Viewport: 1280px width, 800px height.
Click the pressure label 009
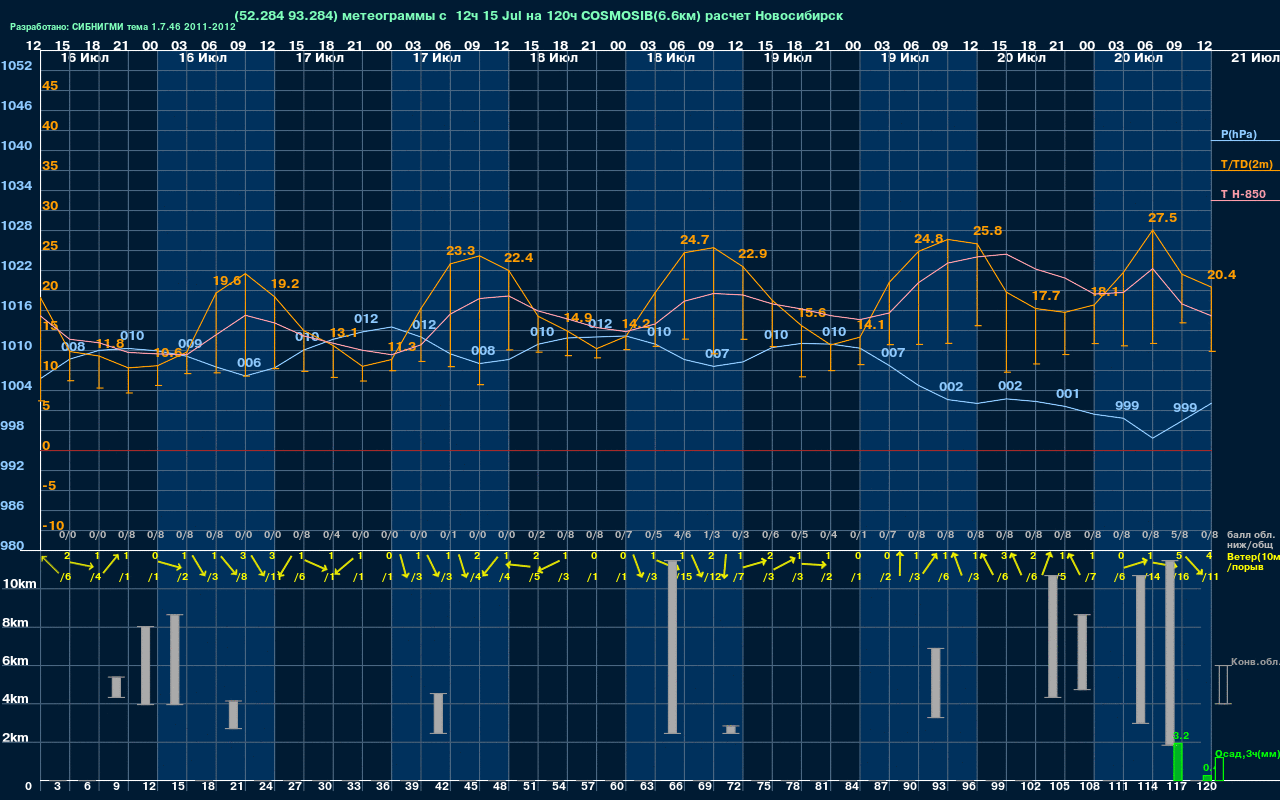190,344
